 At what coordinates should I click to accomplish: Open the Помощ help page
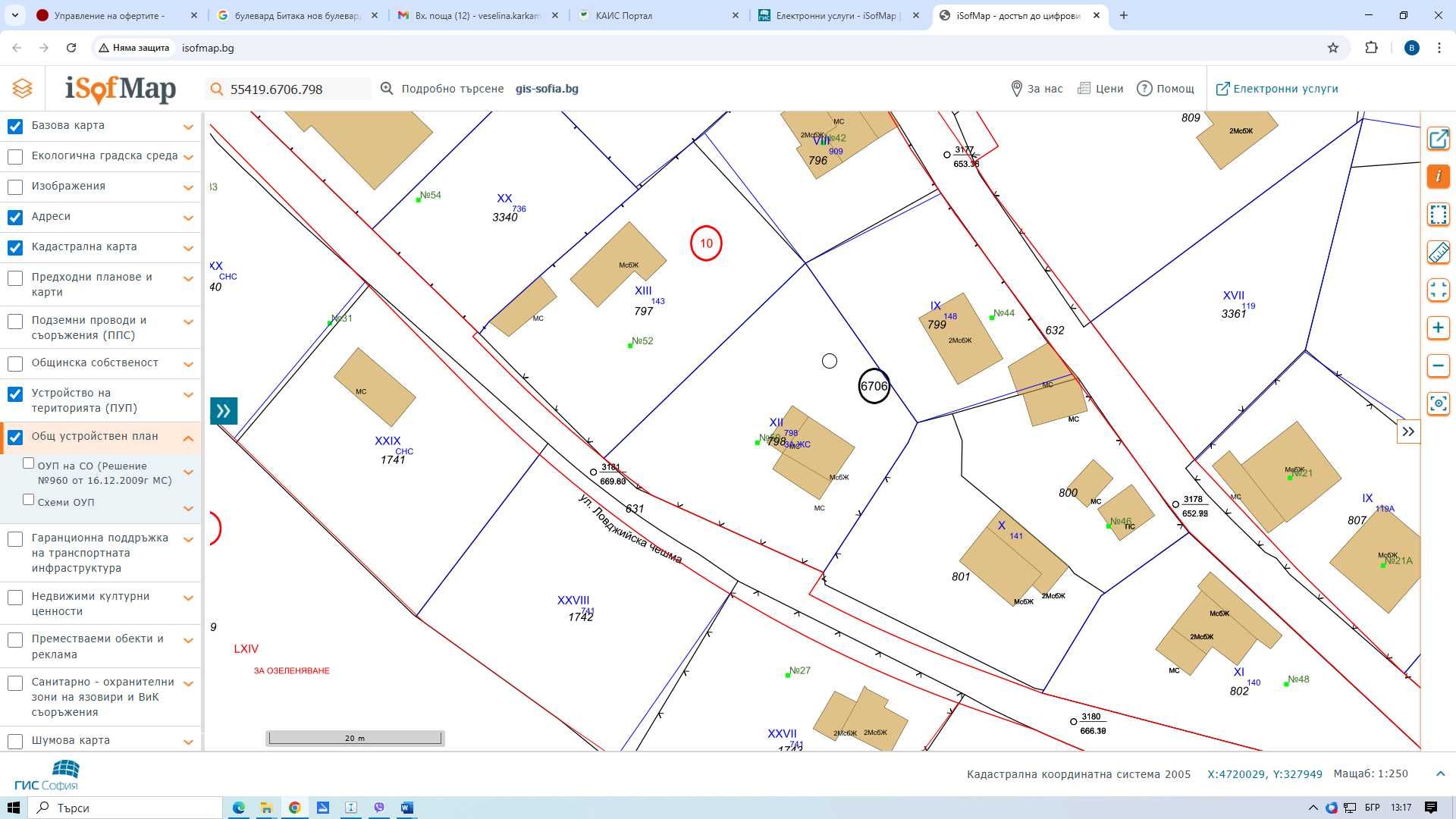coord(1166,89)
